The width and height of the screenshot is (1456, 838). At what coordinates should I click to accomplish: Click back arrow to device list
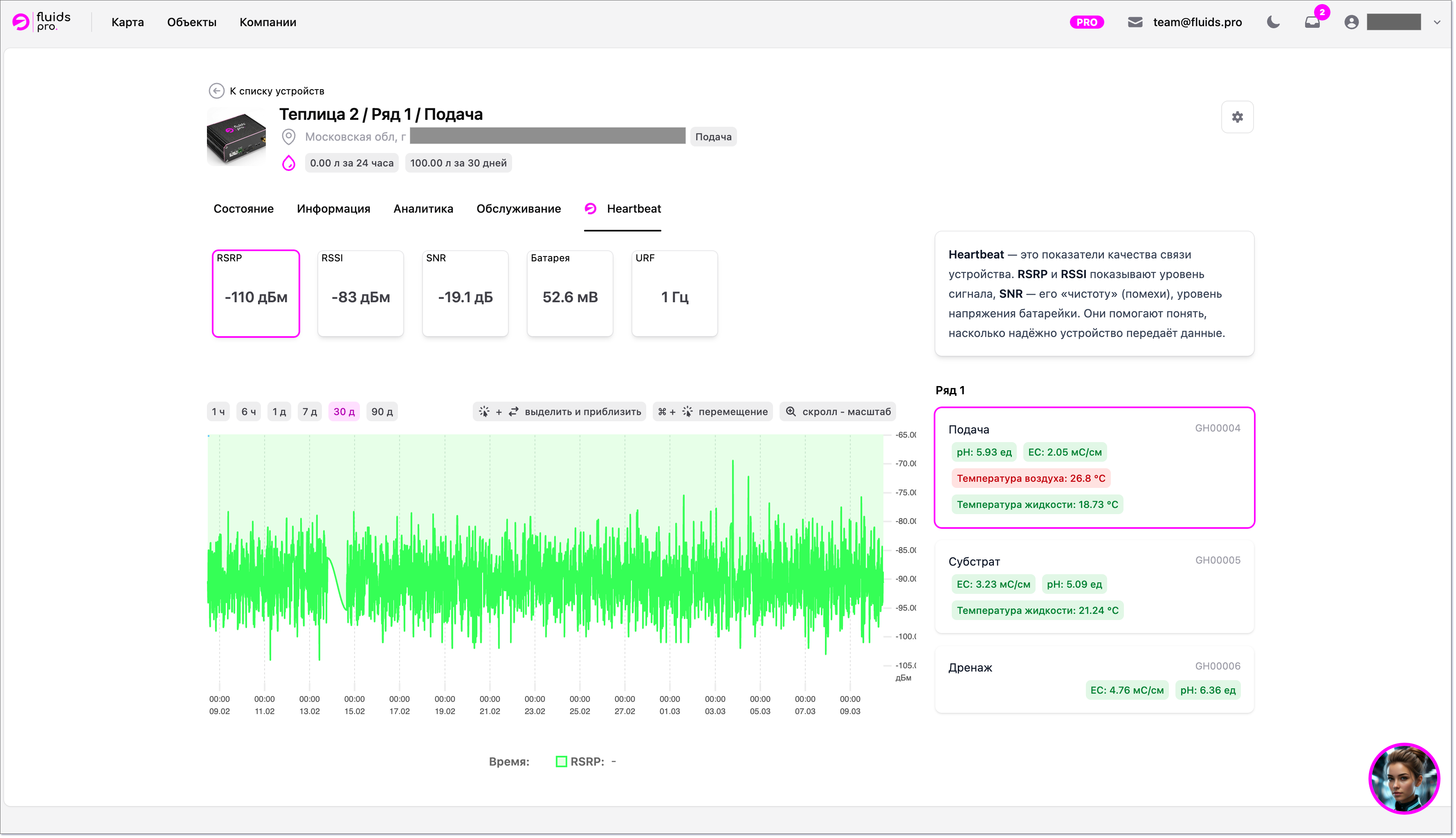[216, 91]
